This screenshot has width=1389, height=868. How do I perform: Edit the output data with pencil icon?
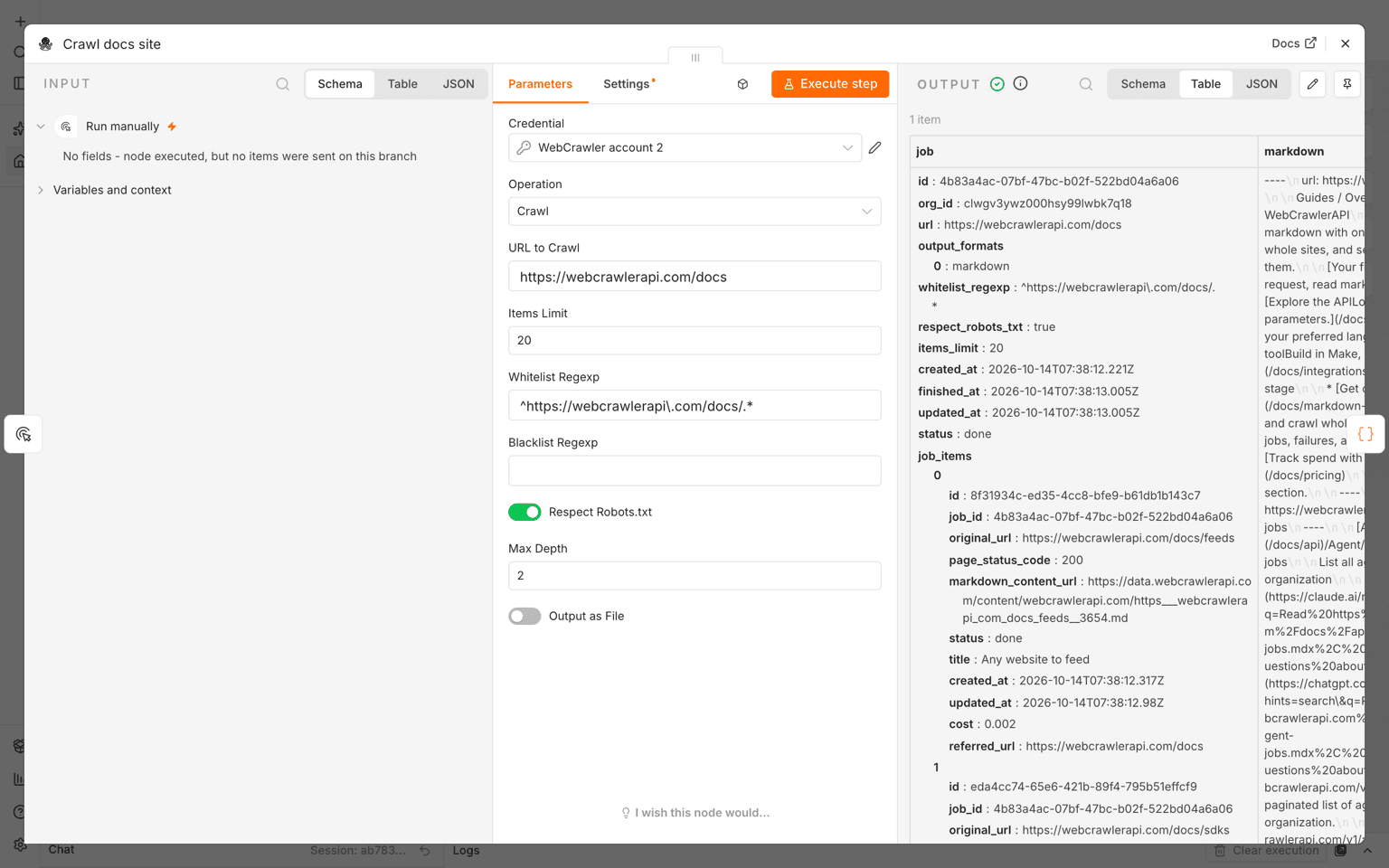coord(1313,84)
